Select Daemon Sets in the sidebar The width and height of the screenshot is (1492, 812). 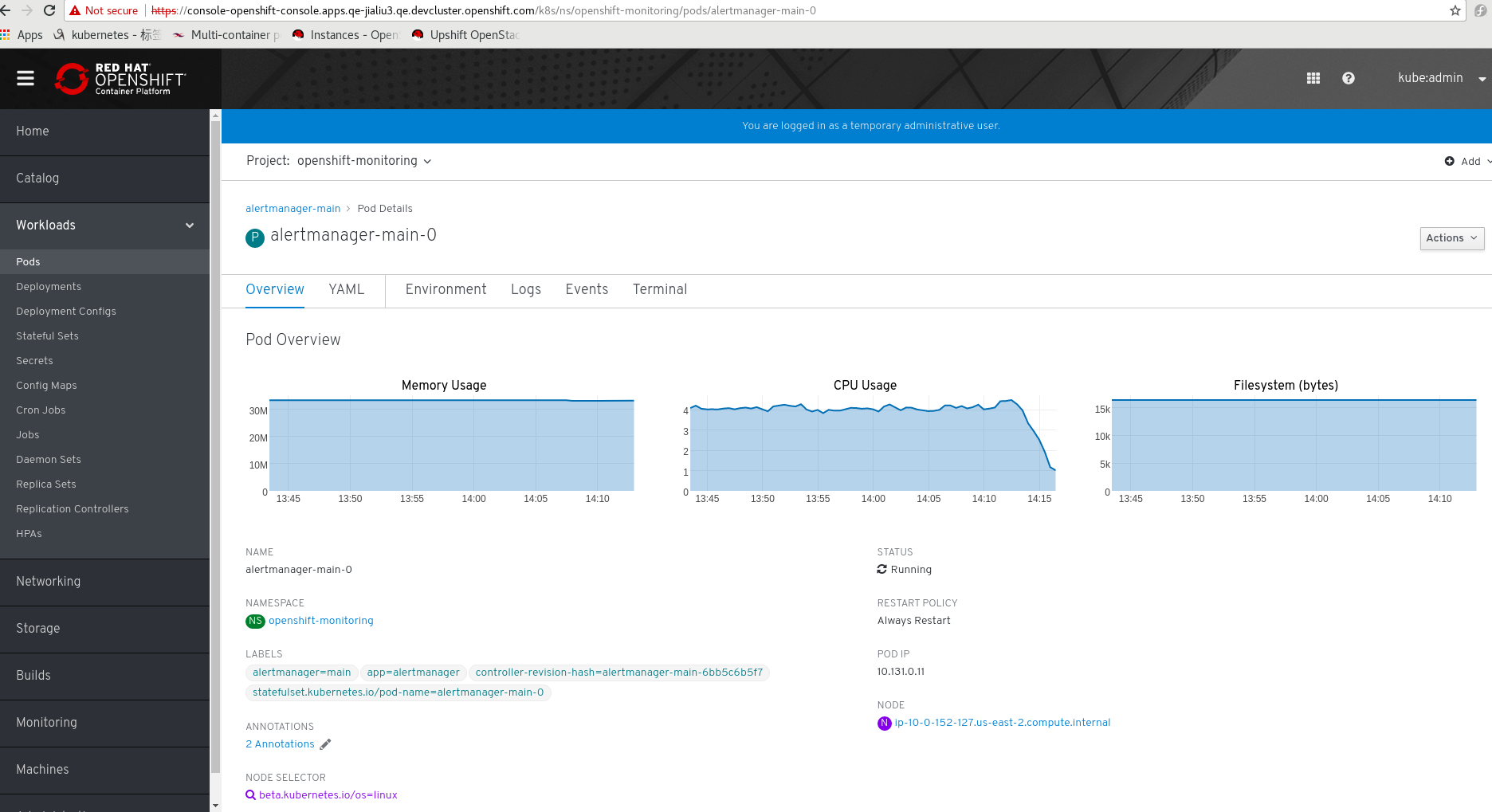tap(104, 459)
